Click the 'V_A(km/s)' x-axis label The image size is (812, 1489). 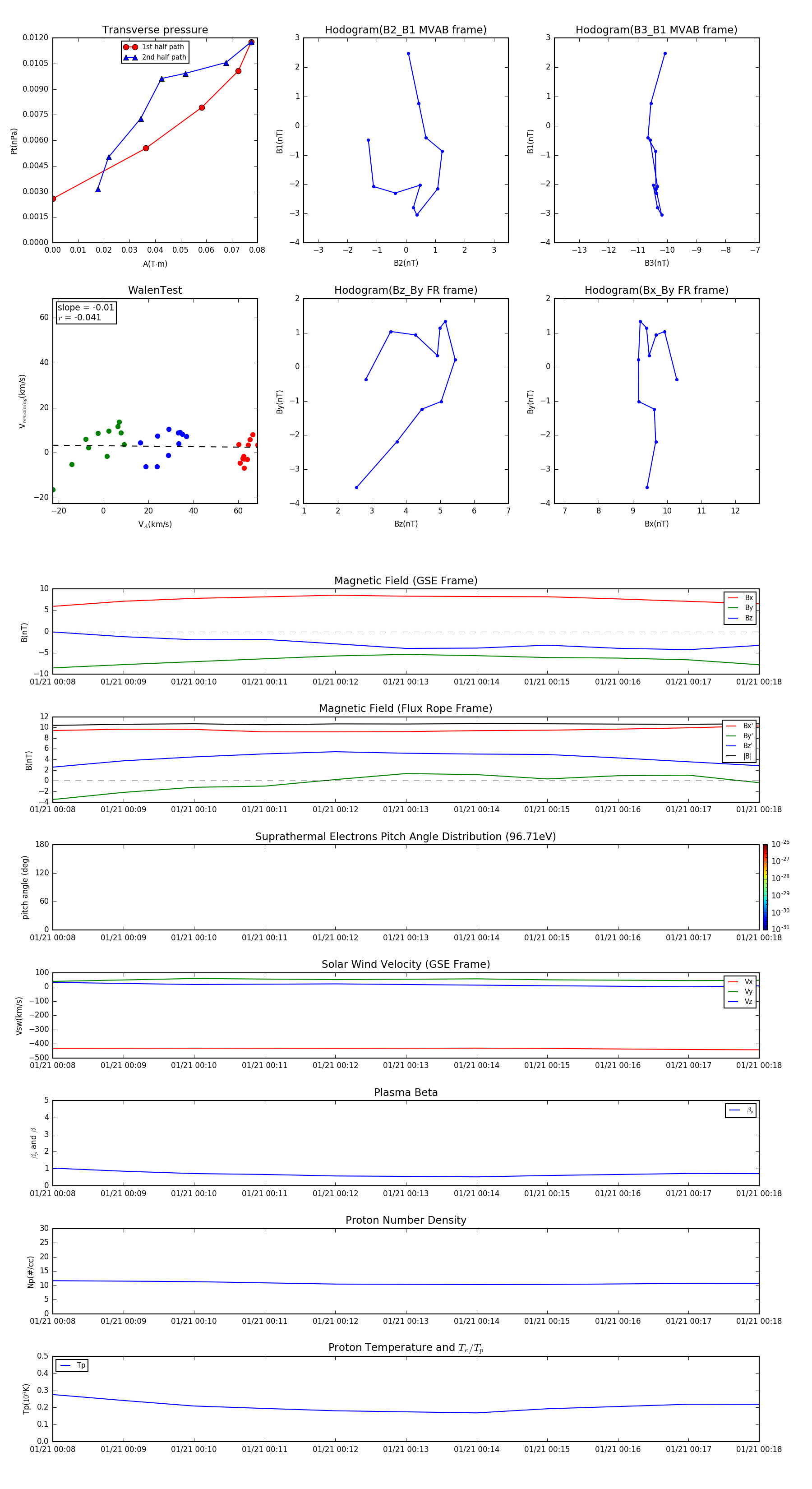tap(155, 524)
